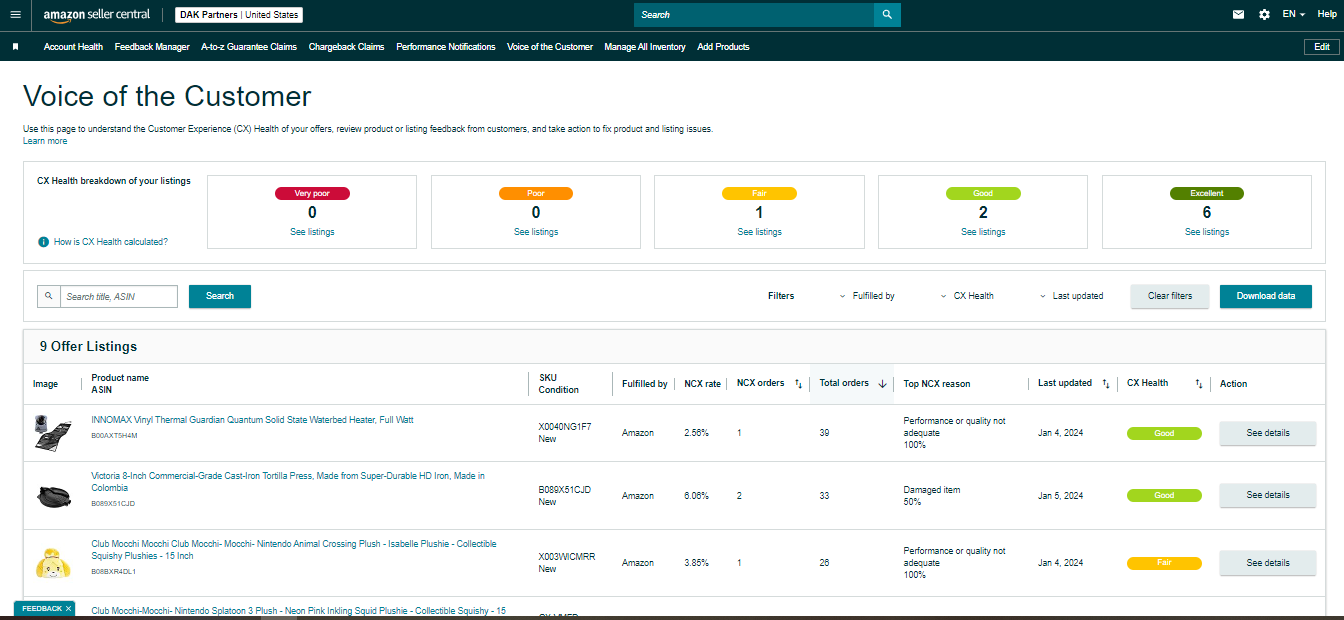Open Voice of the Customer menu item
Viewport: 1344px width, 620px height.
550,47
